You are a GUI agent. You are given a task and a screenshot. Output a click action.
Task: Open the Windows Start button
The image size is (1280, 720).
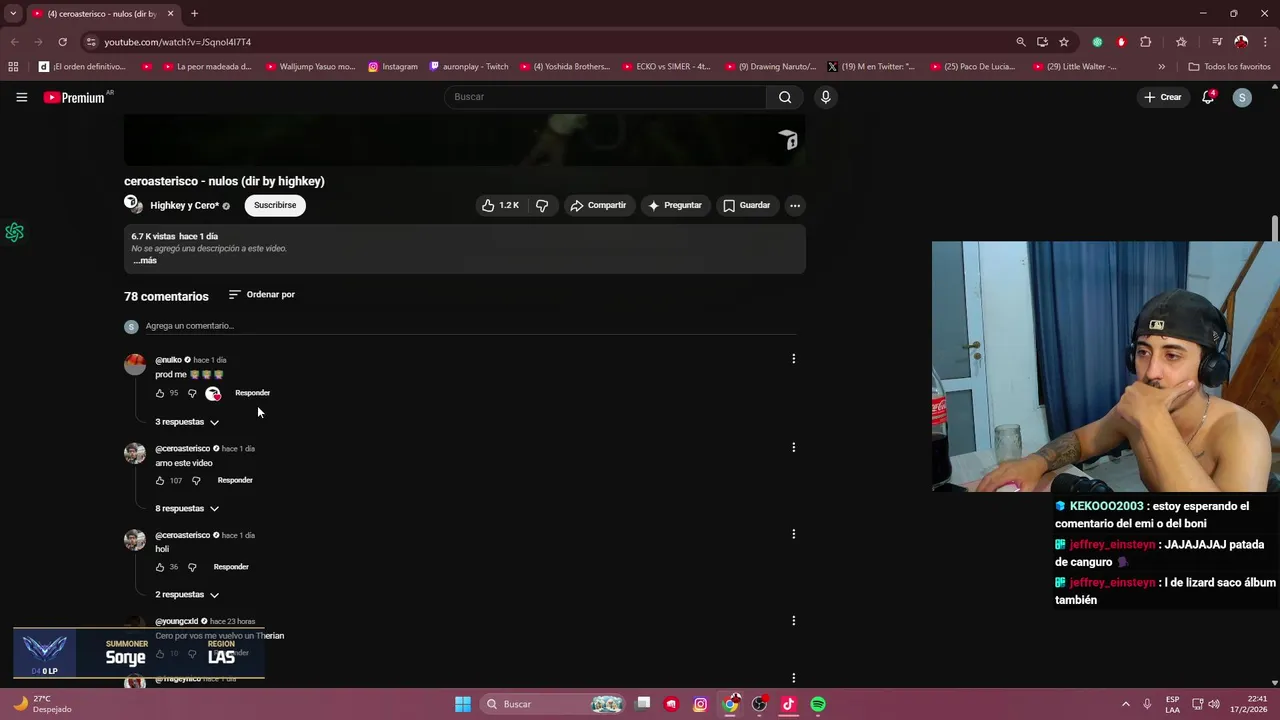coord(463,704)
